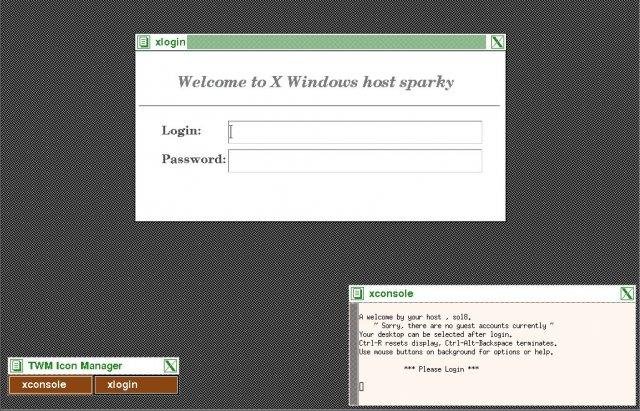Click the 'Password:' label
The width and height of the screenshot is (640, 411).
[194, 159]
